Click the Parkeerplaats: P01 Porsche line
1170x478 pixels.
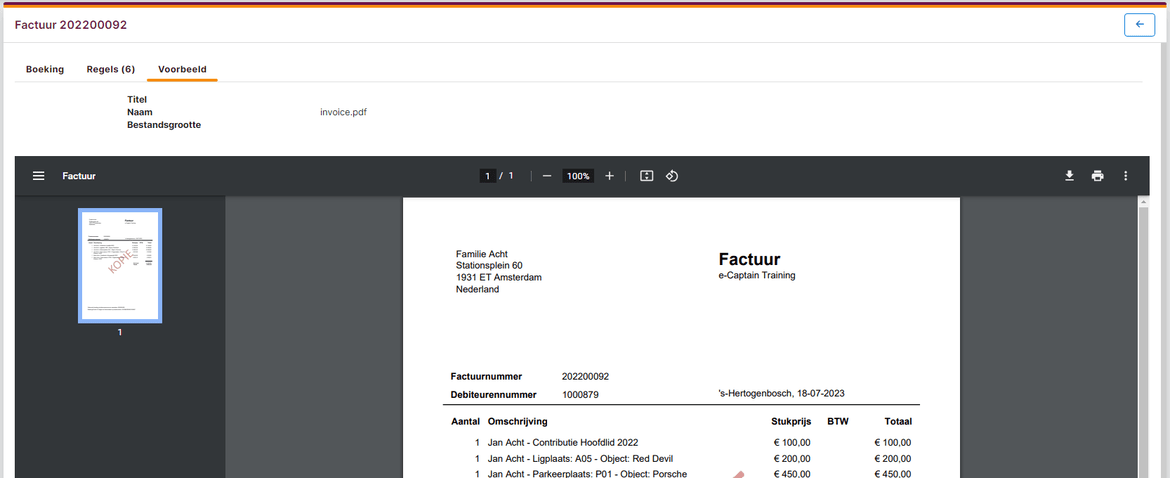click(587, 474)
